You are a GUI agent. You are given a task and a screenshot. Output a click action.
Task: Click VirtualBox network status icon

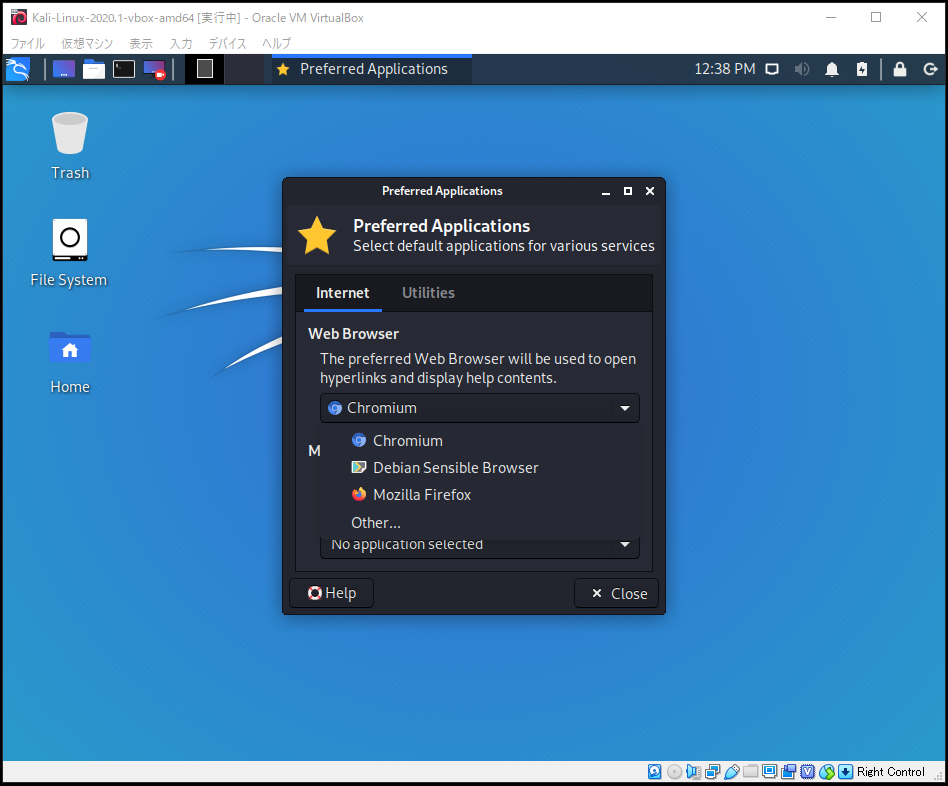coord(713,771)
